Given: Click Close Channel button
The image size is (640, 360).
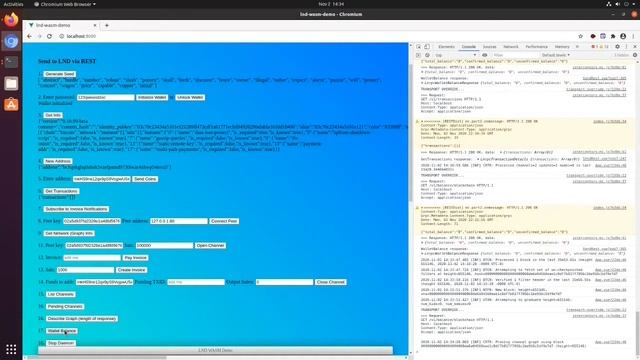Looking at the screenshot, I should [x=331, y=282].
